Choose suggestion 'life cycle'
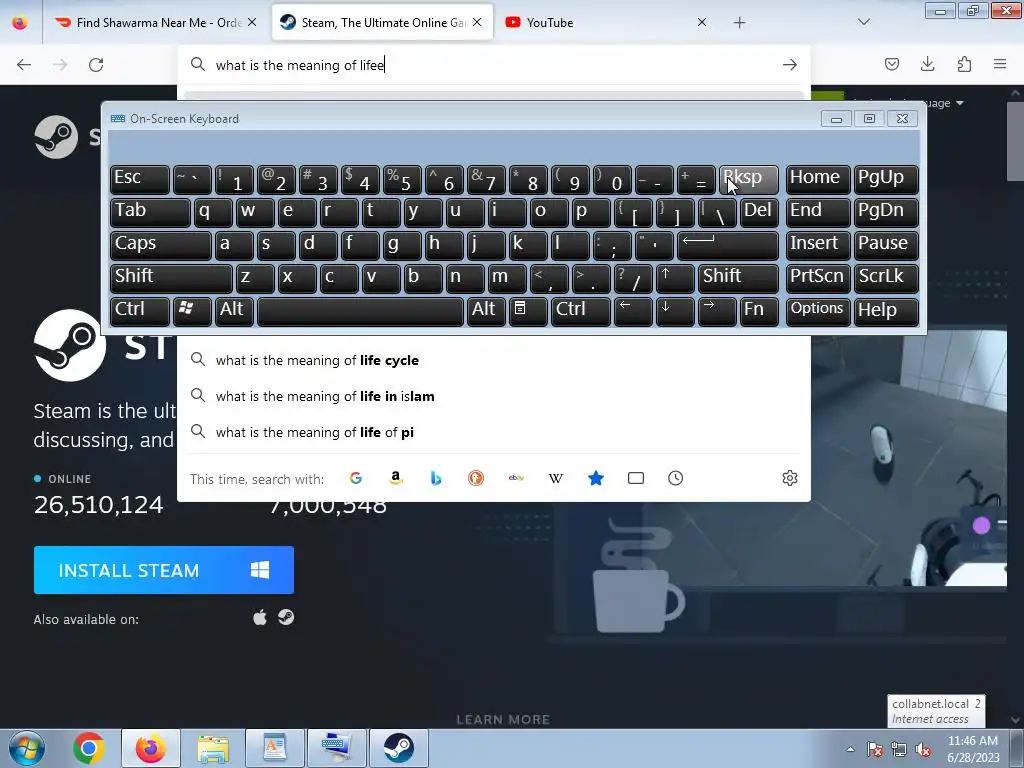 click(494, 360)
